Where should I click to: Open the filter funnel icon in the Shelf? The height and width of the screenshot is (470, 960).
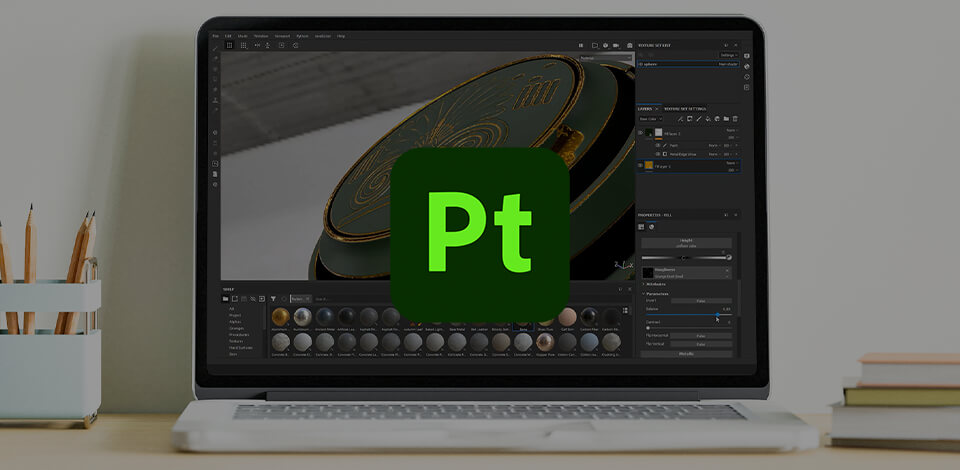point(273,299)
